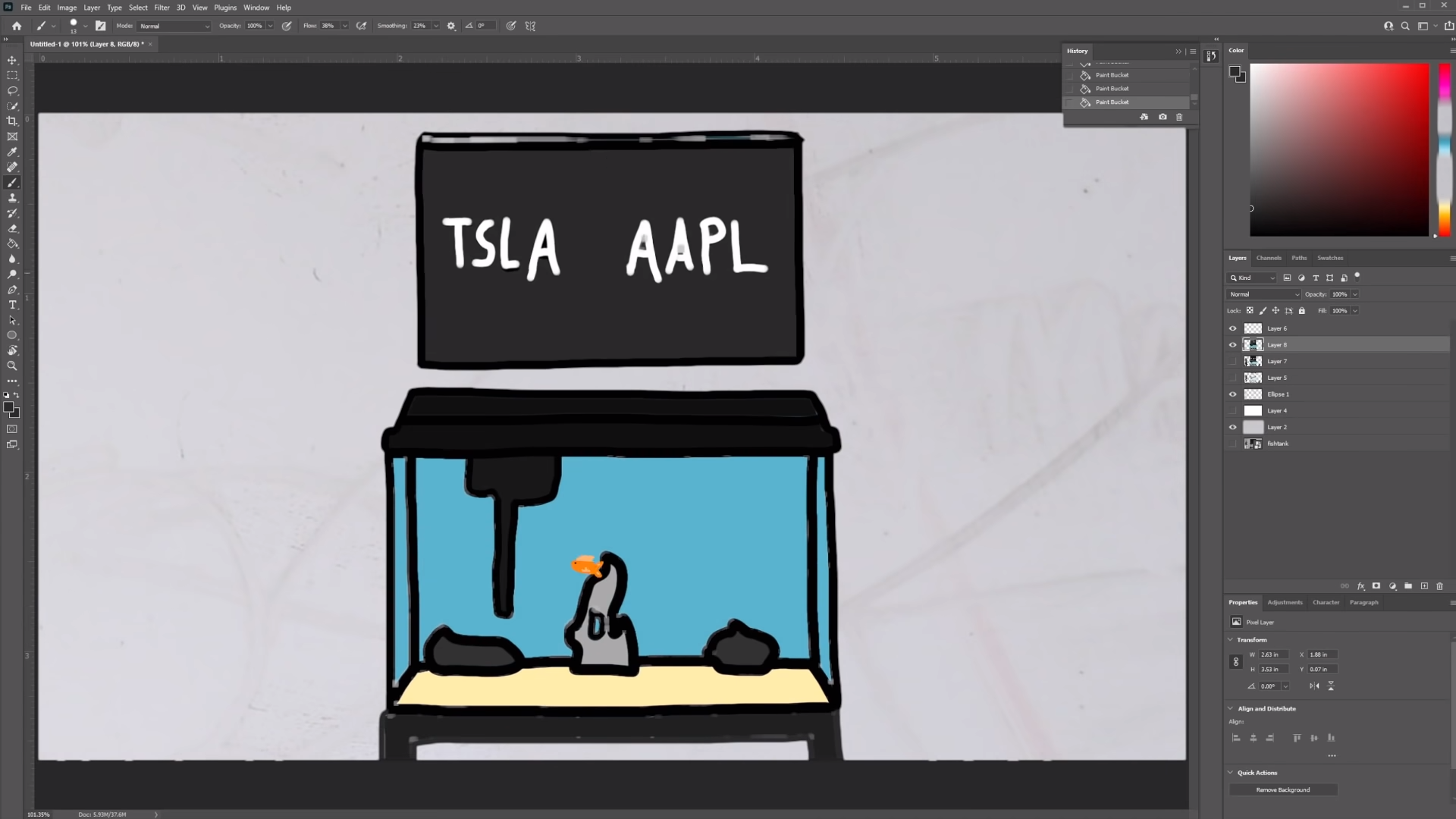Hide Layer 8 visibility eye

[1232, 345]
